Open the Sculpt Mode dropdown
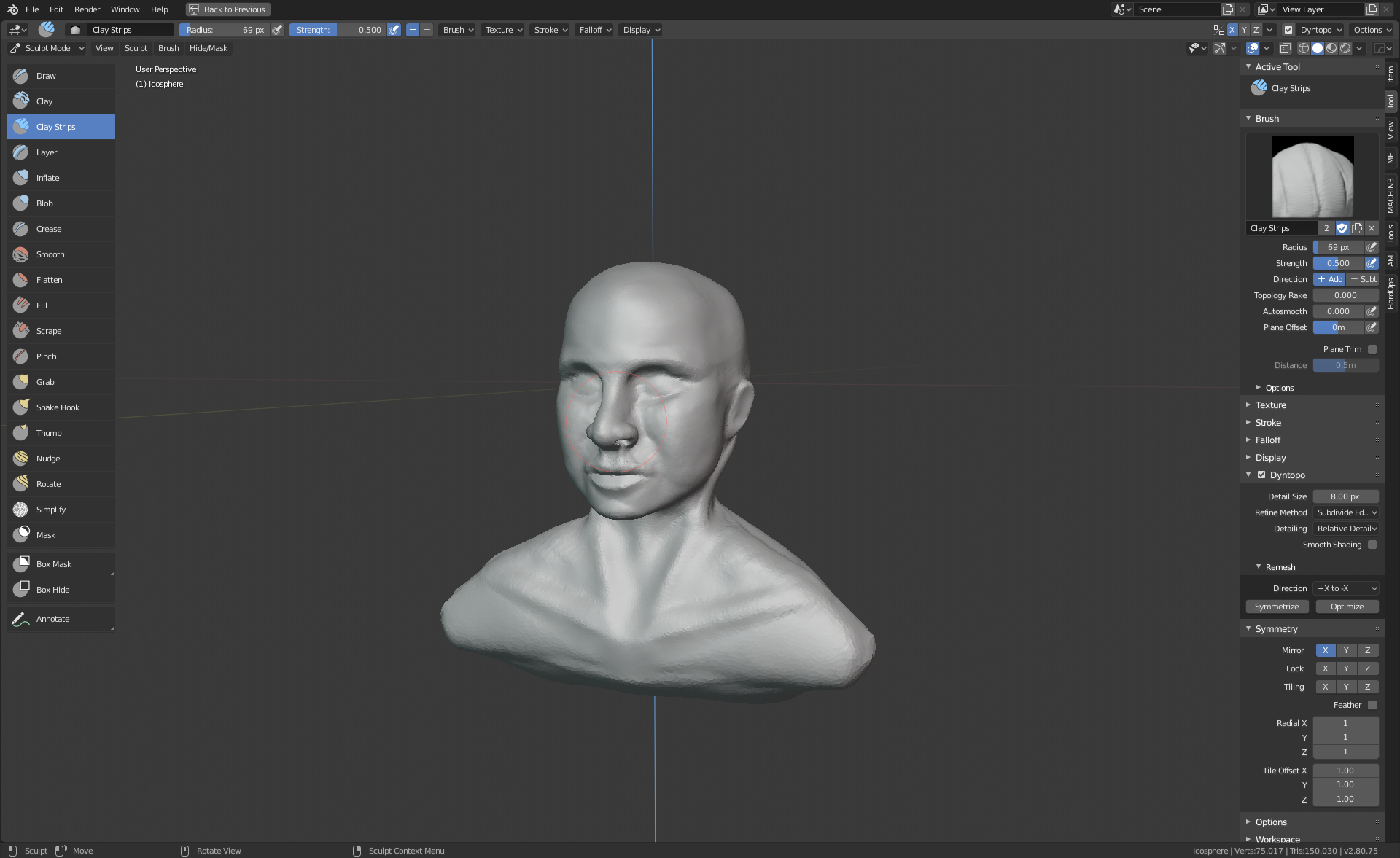 click(x=47, y=48)
